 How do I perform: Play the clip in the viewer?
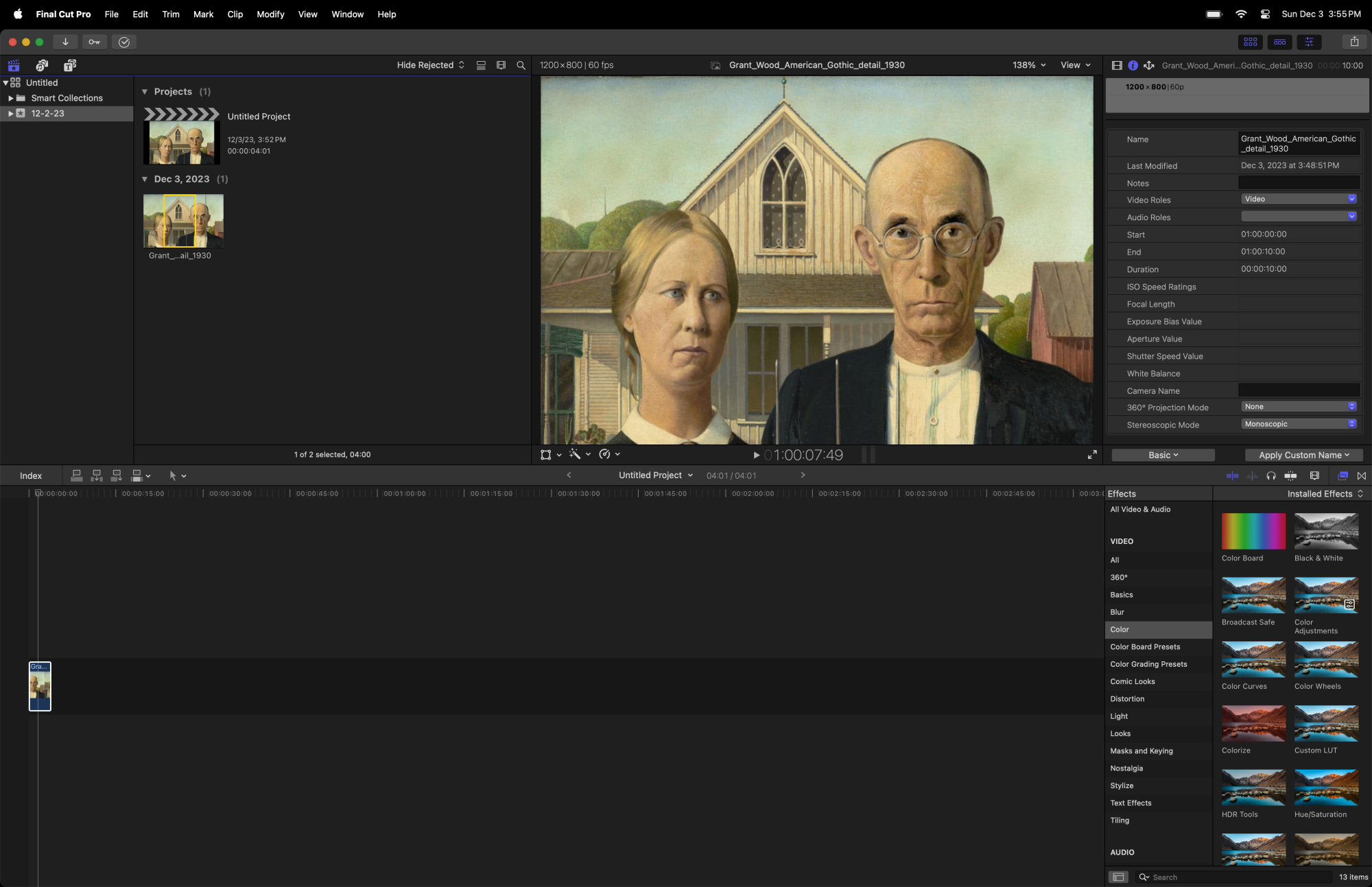[756, 455]
